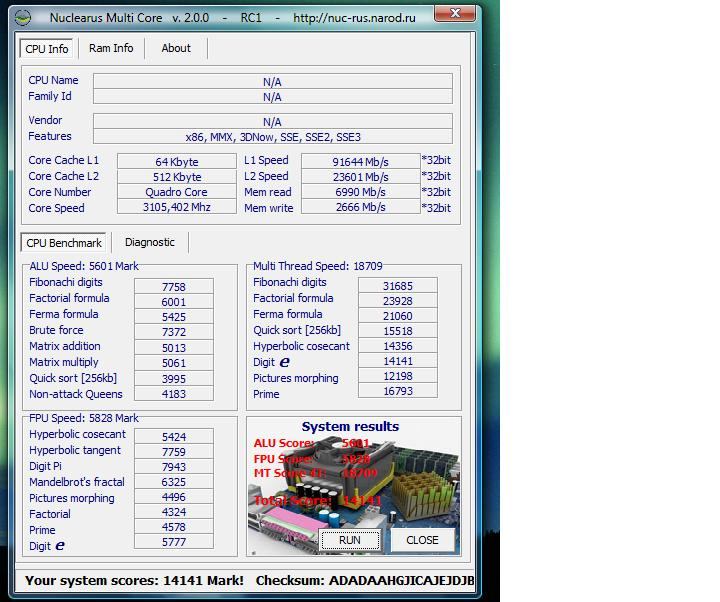Click FPU Pictures morphing score 4496
Screen dimensions: 720x602
174,497
